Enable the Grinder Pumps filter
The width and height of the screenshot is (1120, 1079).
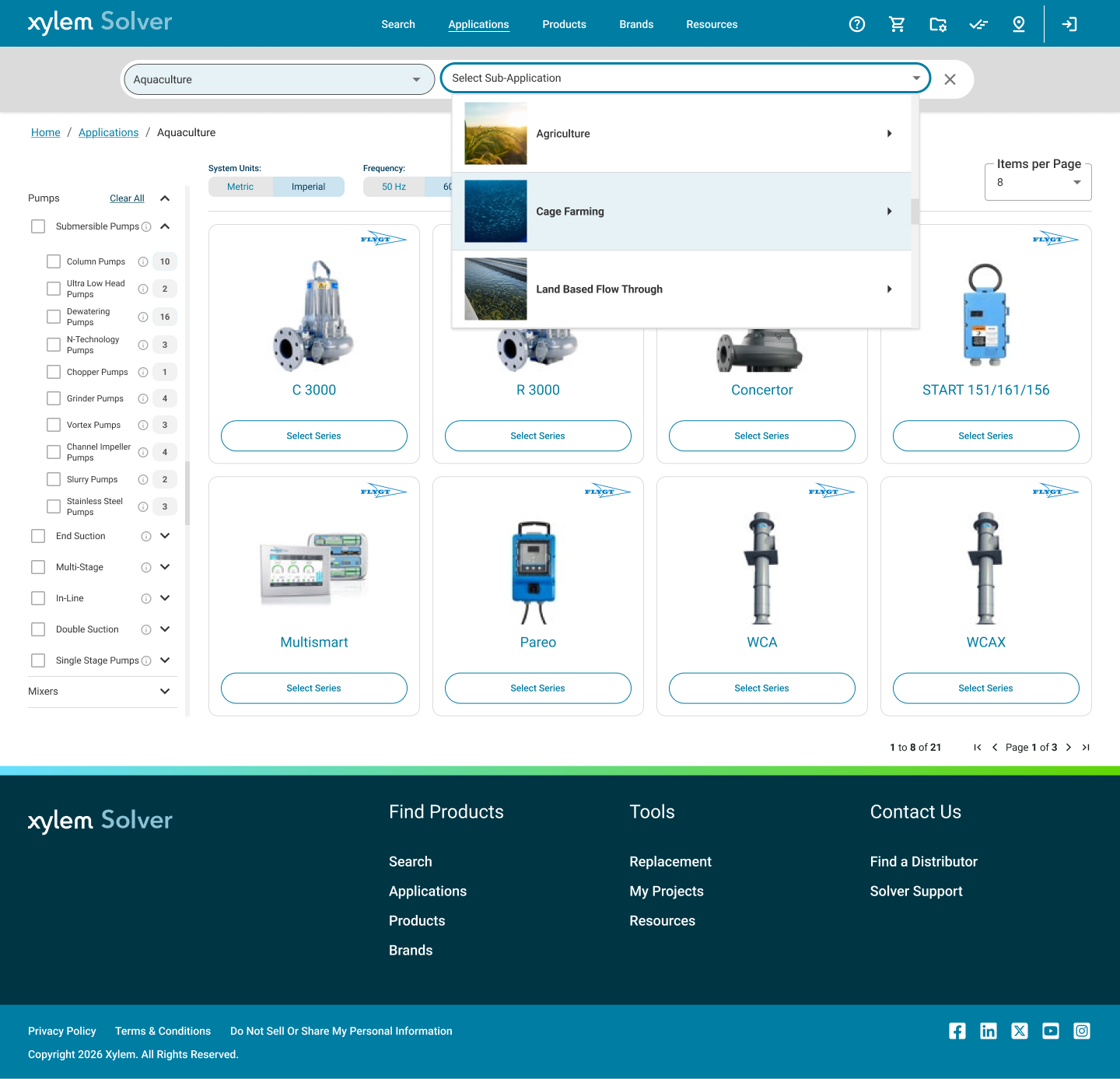click(x=53, y=398)
